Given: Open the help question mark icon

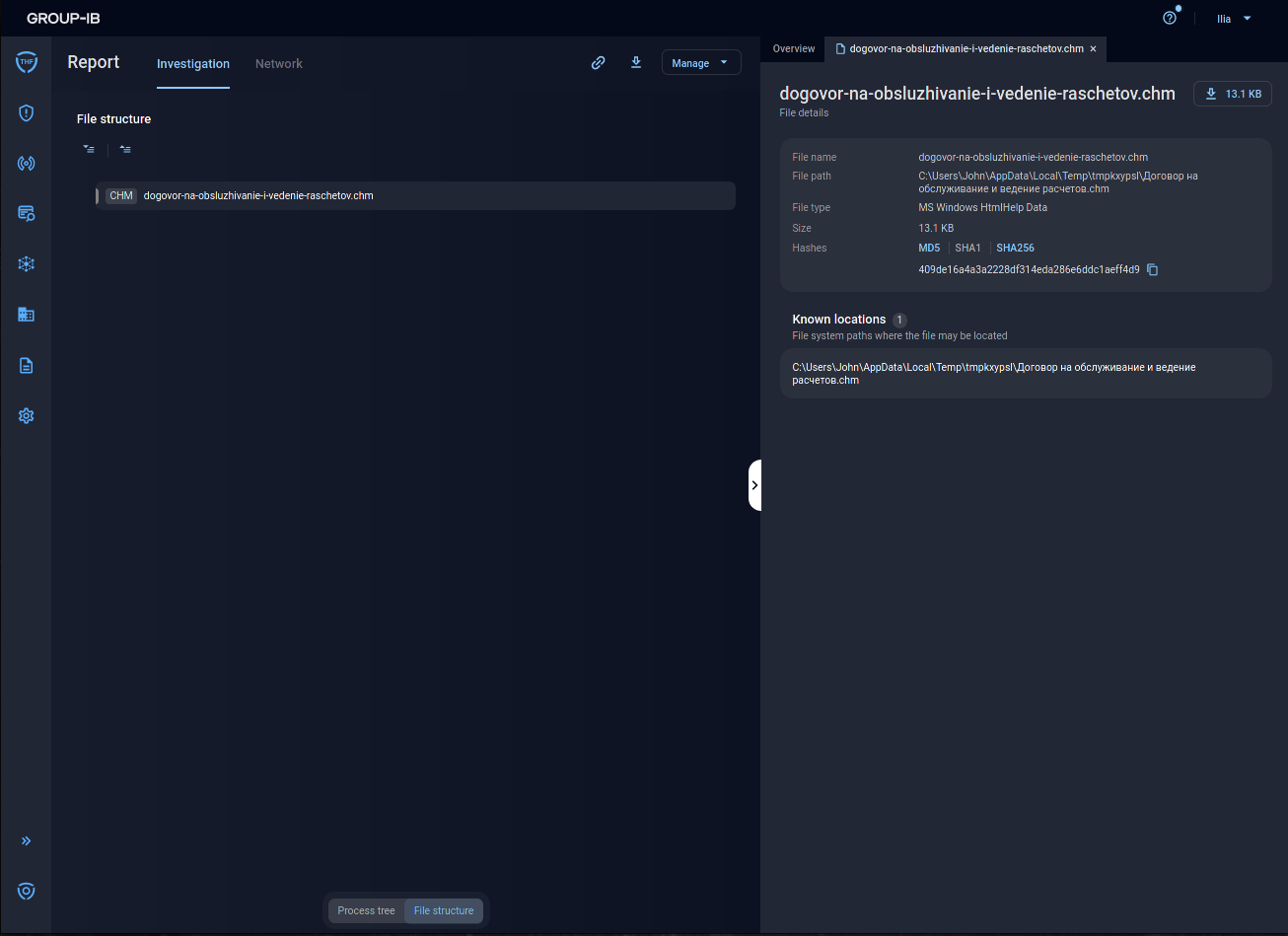Looking at the screenshot, I should [1170, 17].
